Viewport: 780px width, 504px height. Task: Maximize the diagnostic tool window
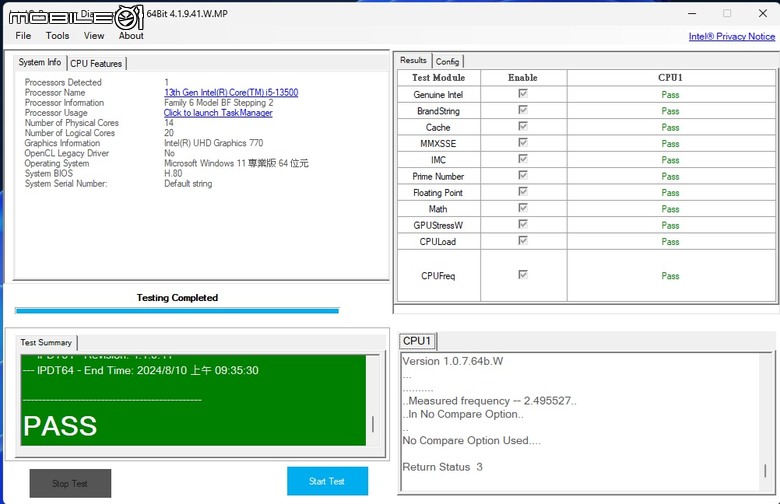click(727, 13)
